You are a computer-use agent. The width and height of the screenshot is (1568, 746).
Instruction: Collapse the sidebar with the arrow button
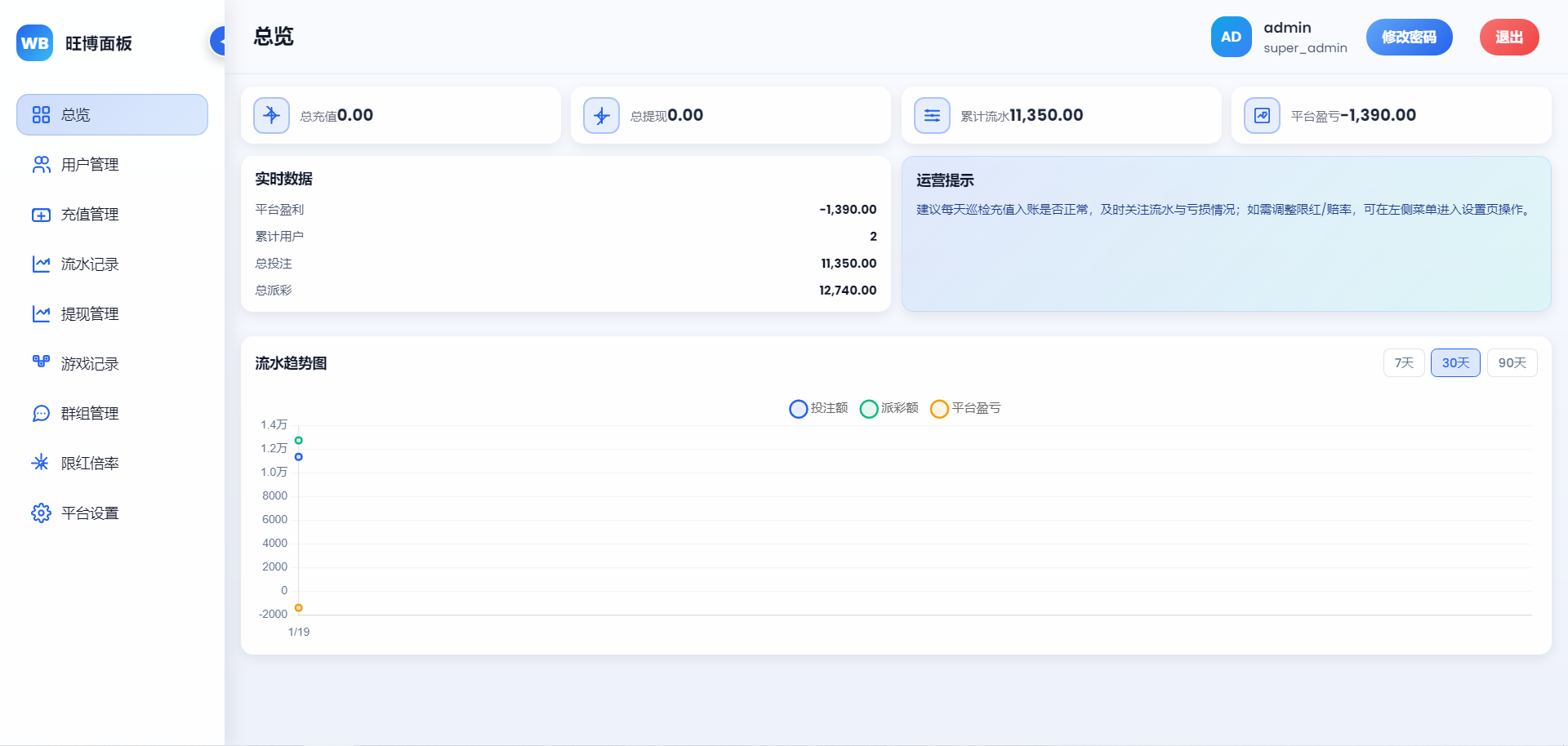(219, 40)
